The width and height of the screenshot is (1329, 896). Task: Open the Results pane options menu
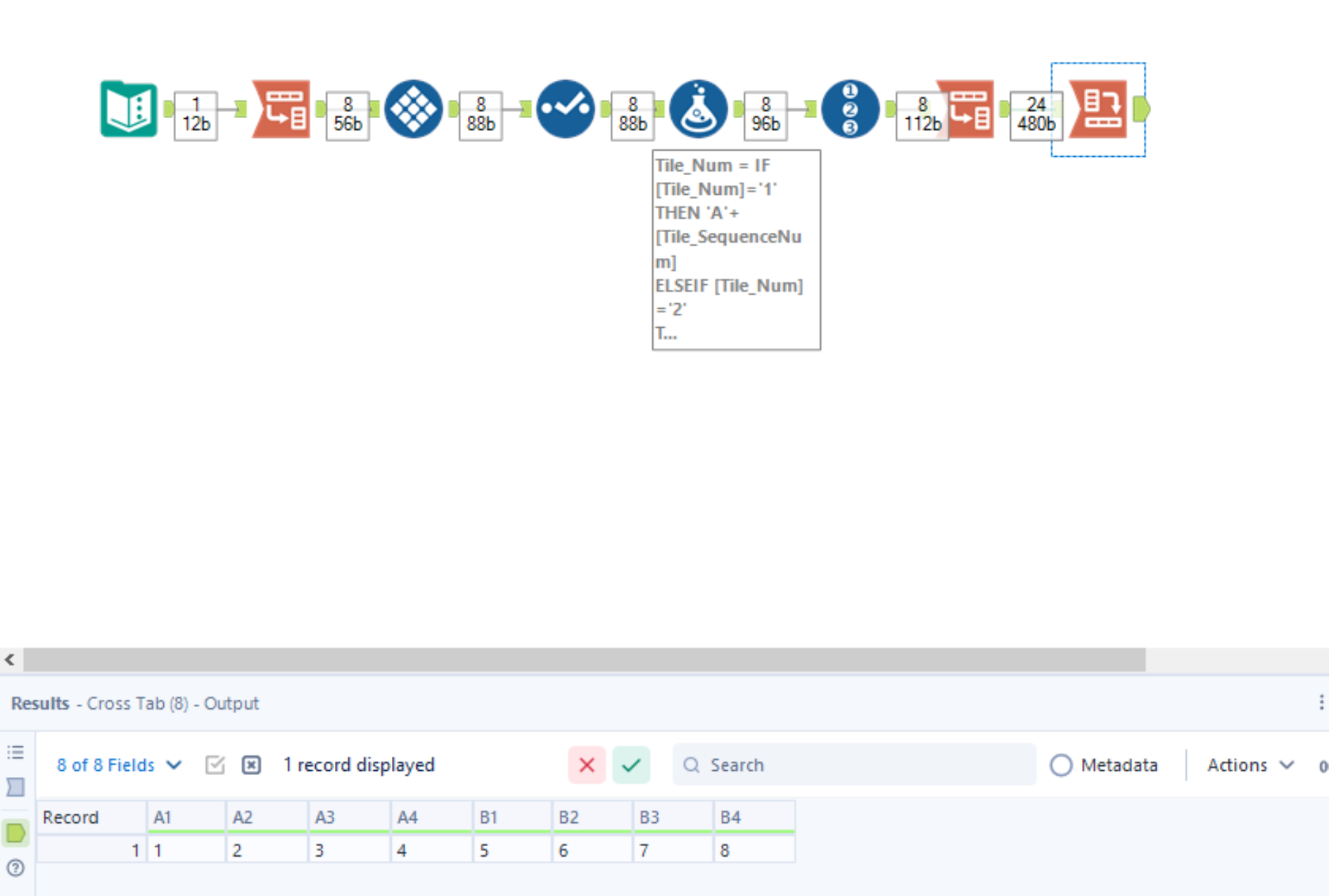(x=1321, y=703)
